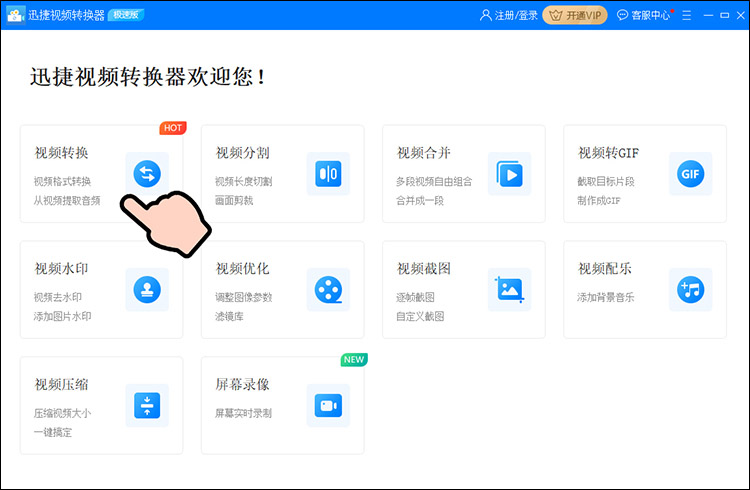750x490 pixels.
Task: Select the 视频截图 picture crop icon
Action: coord(509,290)
